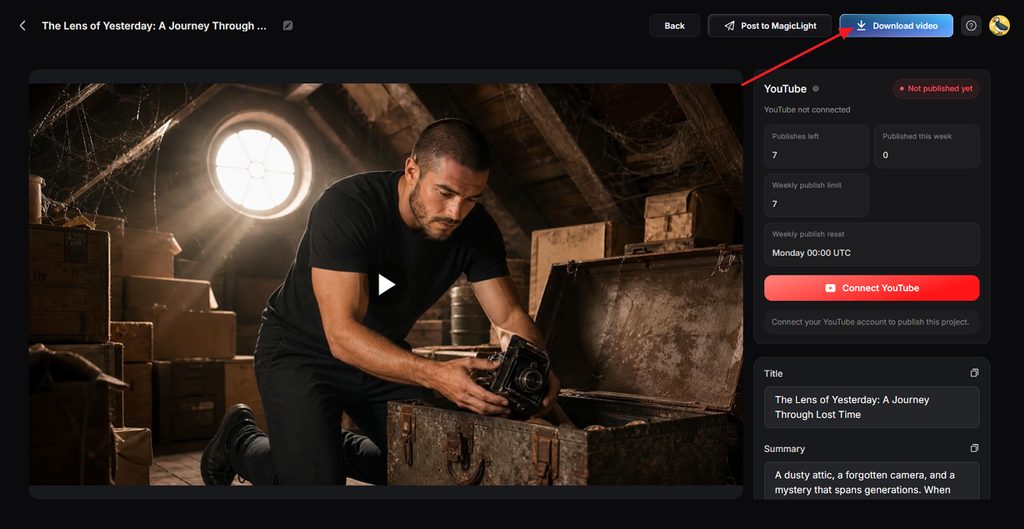This screenshot has width=1024, height=529.
Task: Click the Connect YouTube button
Action: (872, 288)
